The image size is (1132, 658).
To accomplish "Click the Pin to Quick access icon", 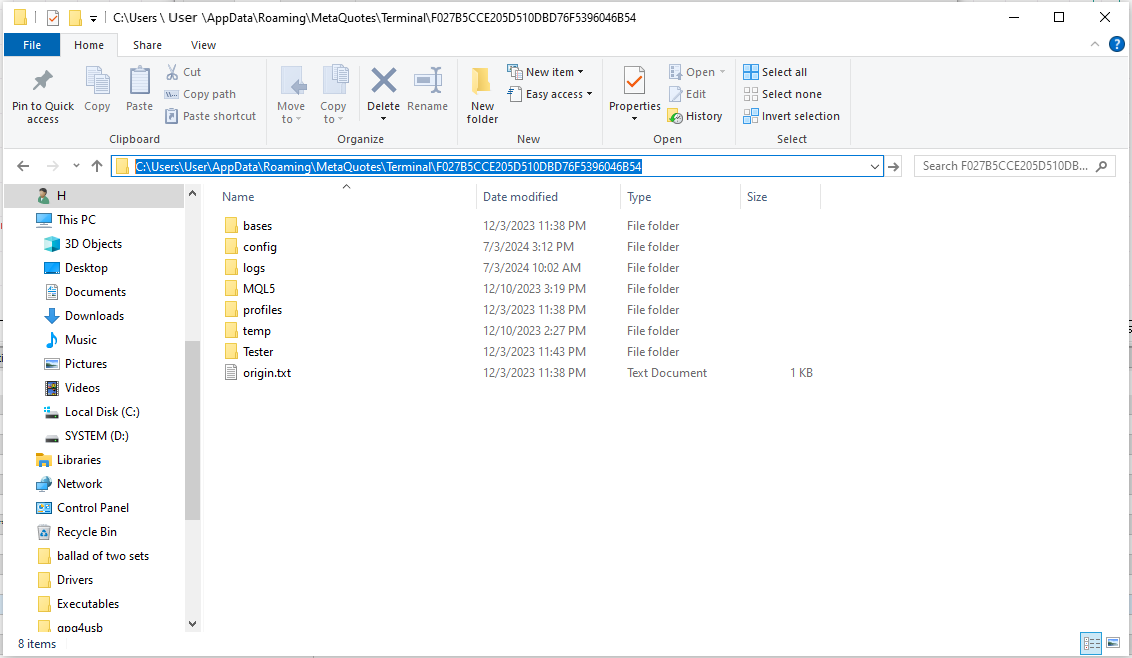I will (42, 82).
